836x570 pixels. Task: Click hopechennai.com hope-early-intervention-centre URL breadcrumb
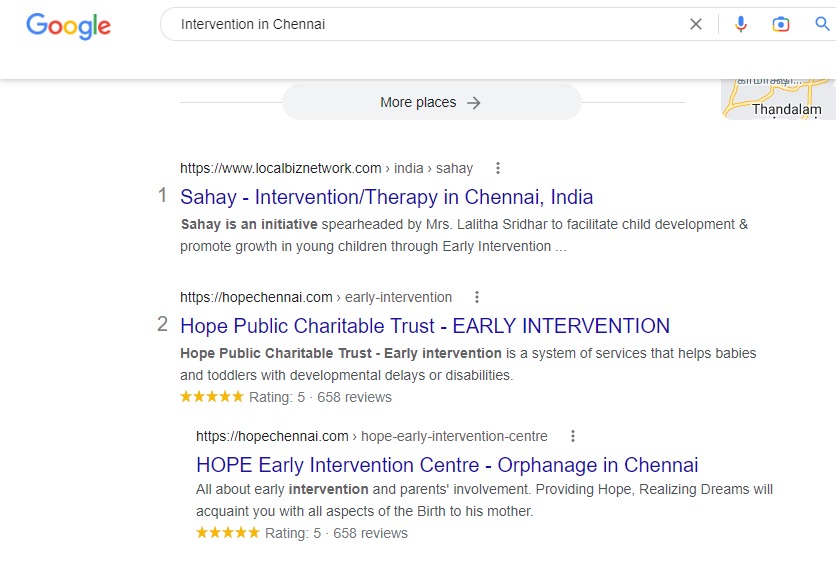click(372, 436)
